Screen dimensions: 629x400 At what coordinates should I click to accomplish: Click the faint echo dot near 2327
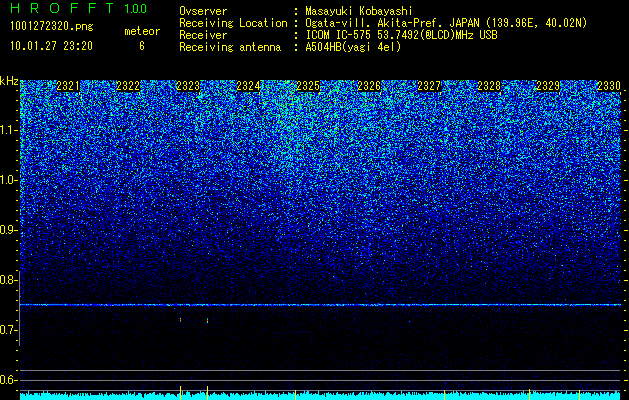point(409,321)
